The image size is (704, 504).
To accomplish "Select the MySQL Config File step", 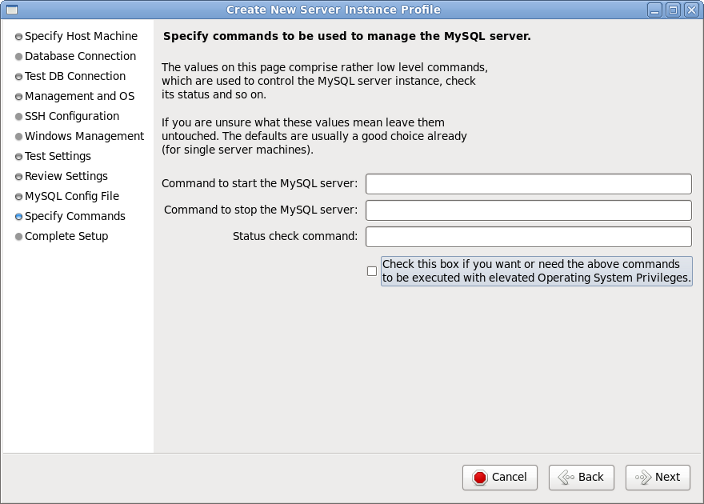I will click(x=72, y=196).
